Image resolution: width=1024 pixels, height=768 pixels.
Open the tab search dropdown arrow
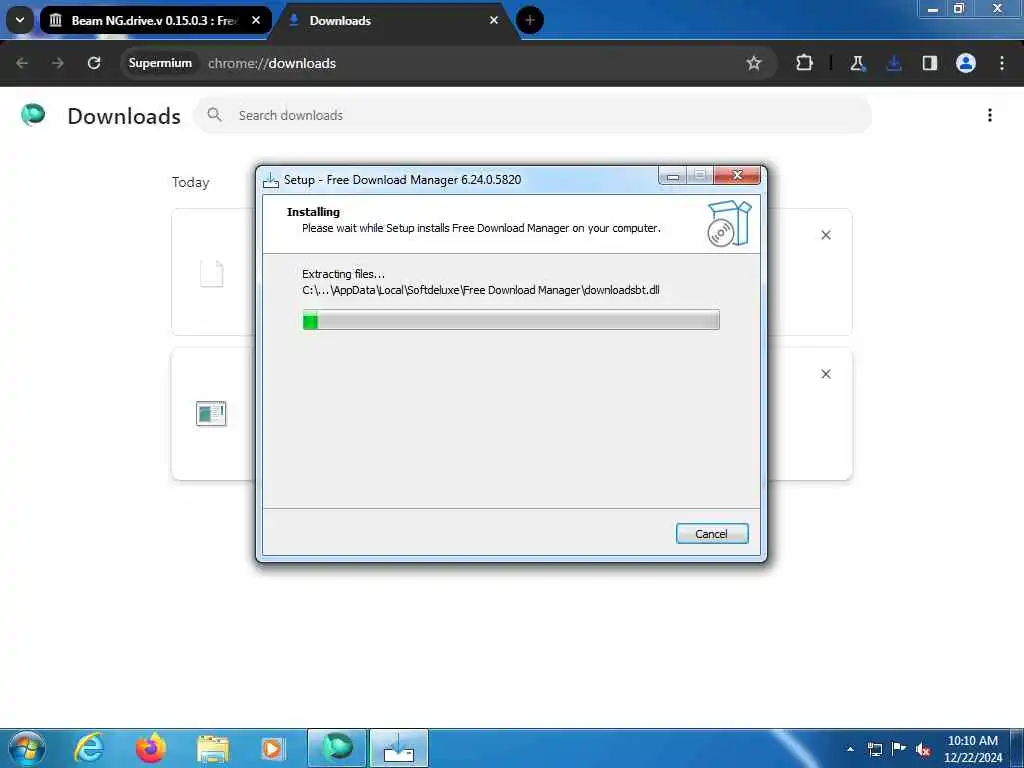20,20
